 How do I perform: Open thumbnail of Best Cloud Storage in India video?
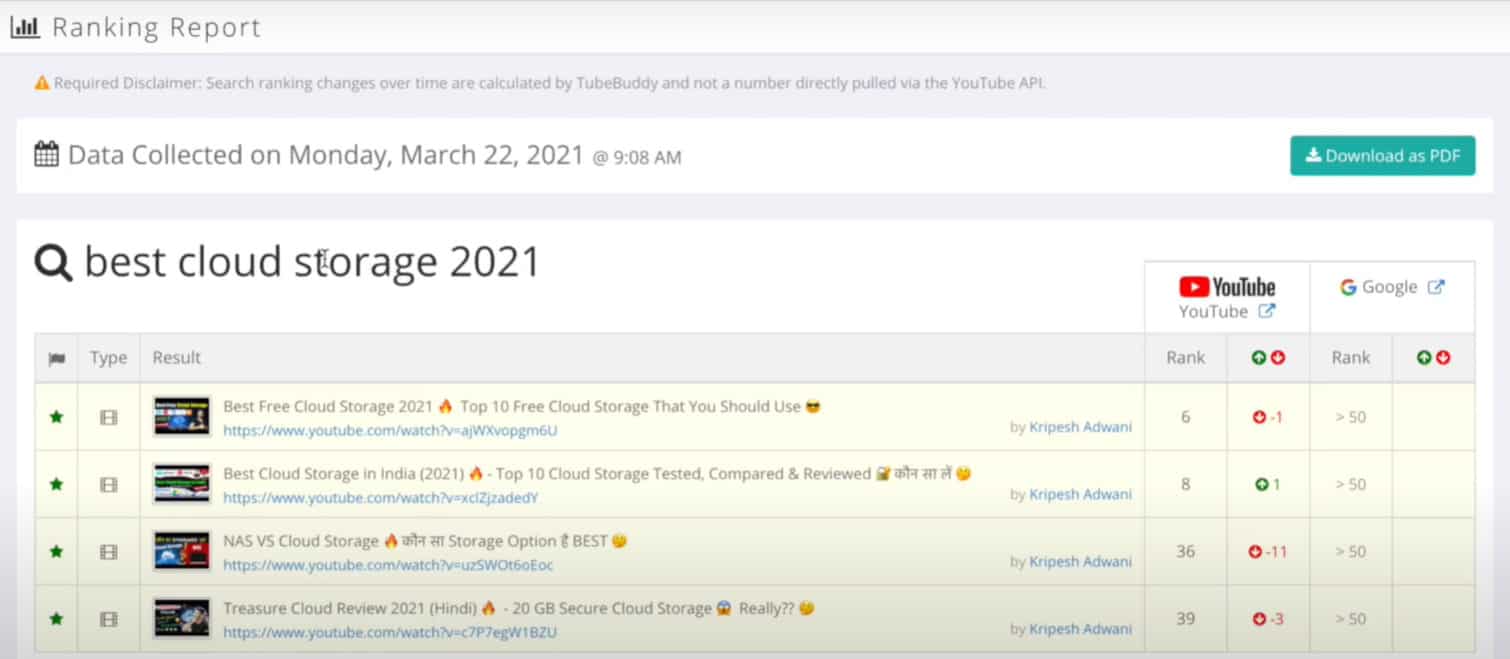point(182,483)
